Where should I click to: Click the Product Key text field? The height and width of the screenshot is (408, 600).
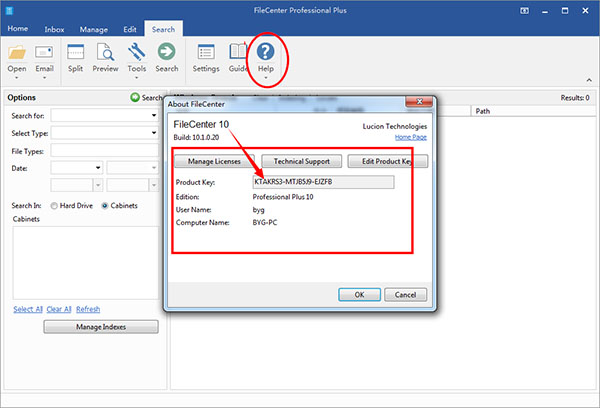pyautogui.click(x=323, y=182)
